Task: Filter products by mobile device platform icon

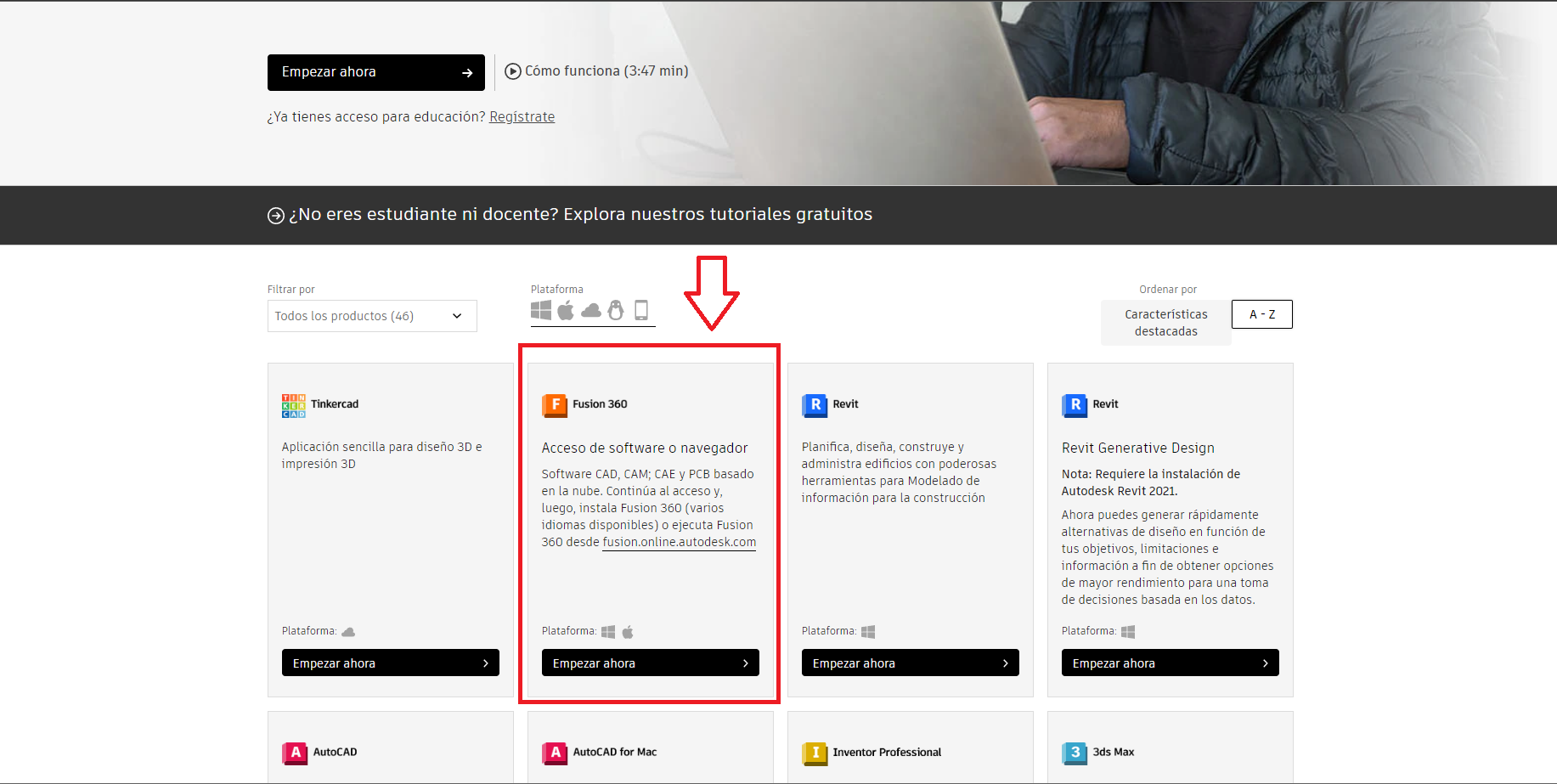Action: [641, 310]
